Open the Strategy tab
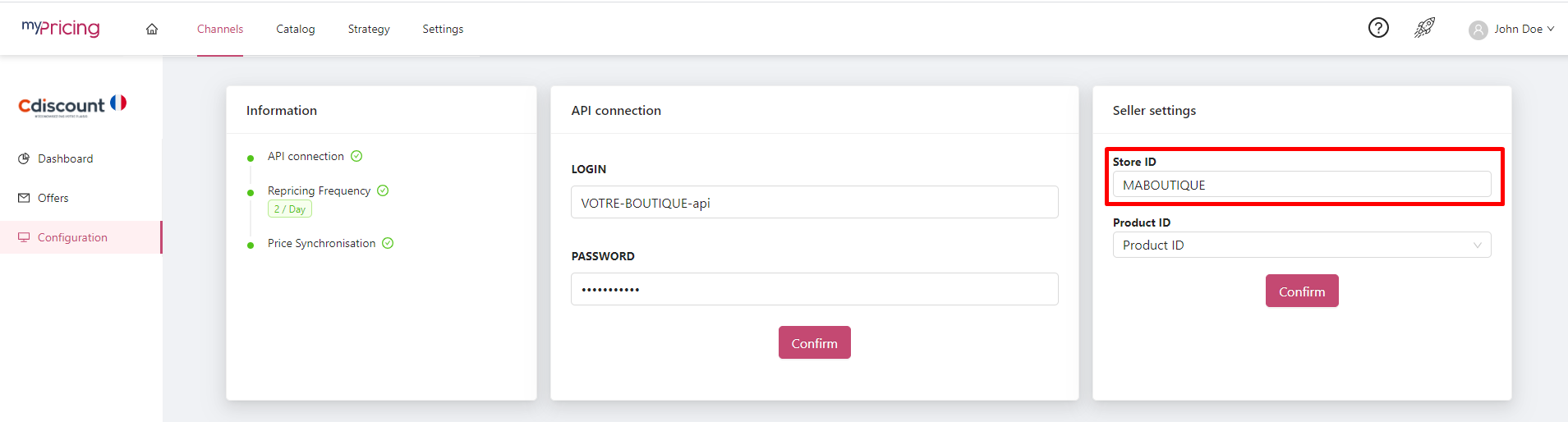The width and height of the screenshot is (1568, 422). [369, 29]
